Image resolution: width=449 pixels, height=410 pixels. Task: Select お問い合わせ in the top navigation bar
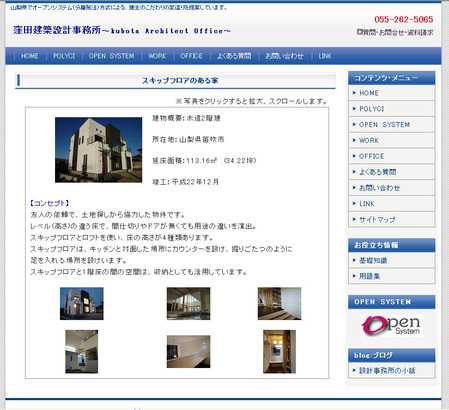click(x=284, y=56)
